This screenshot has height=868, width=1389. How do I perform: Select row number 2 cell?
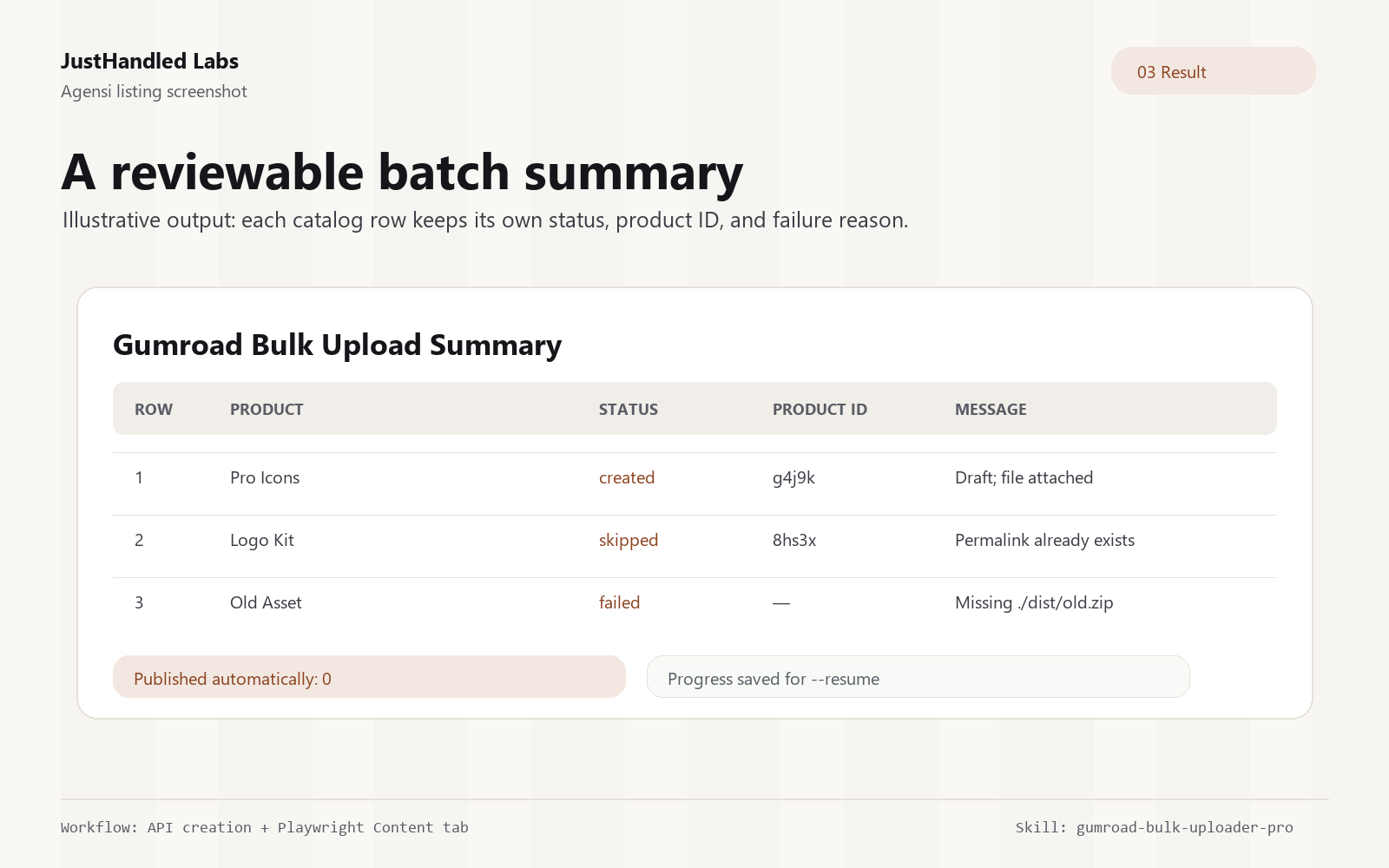[x=139, y=540]
